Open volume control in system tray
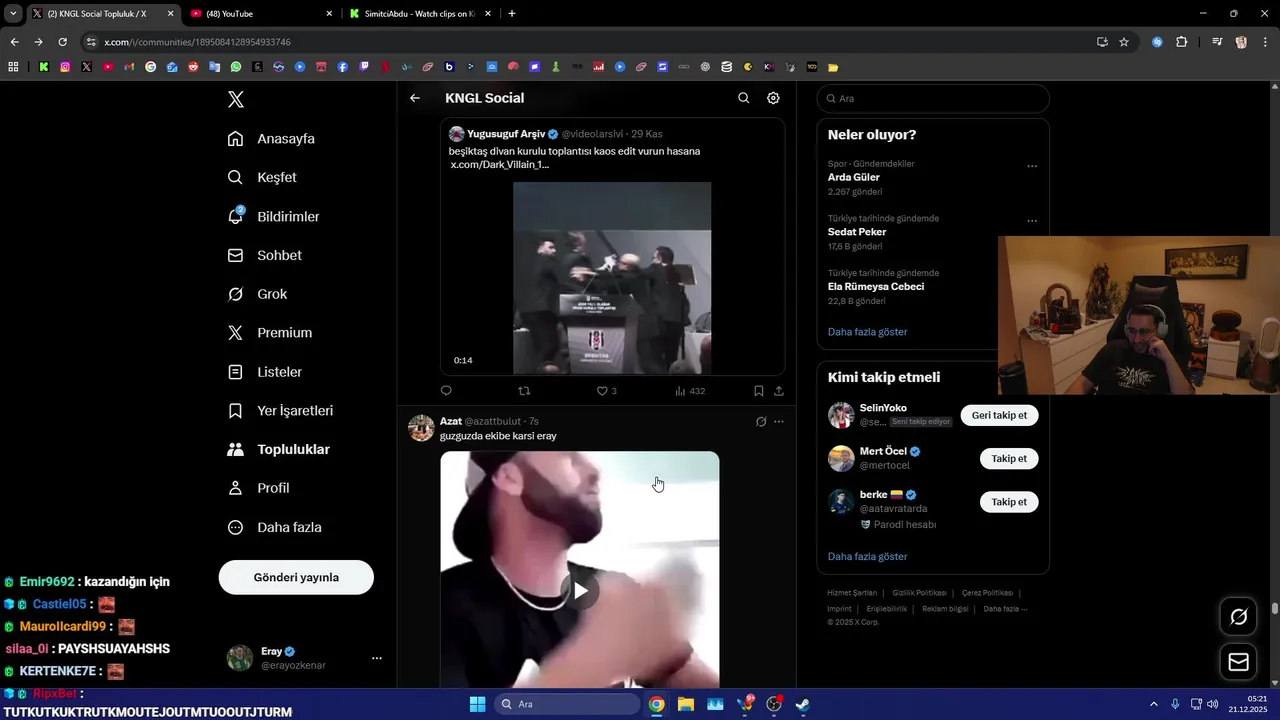This screenshot has width=1280, height=720. pos(1212,704)
